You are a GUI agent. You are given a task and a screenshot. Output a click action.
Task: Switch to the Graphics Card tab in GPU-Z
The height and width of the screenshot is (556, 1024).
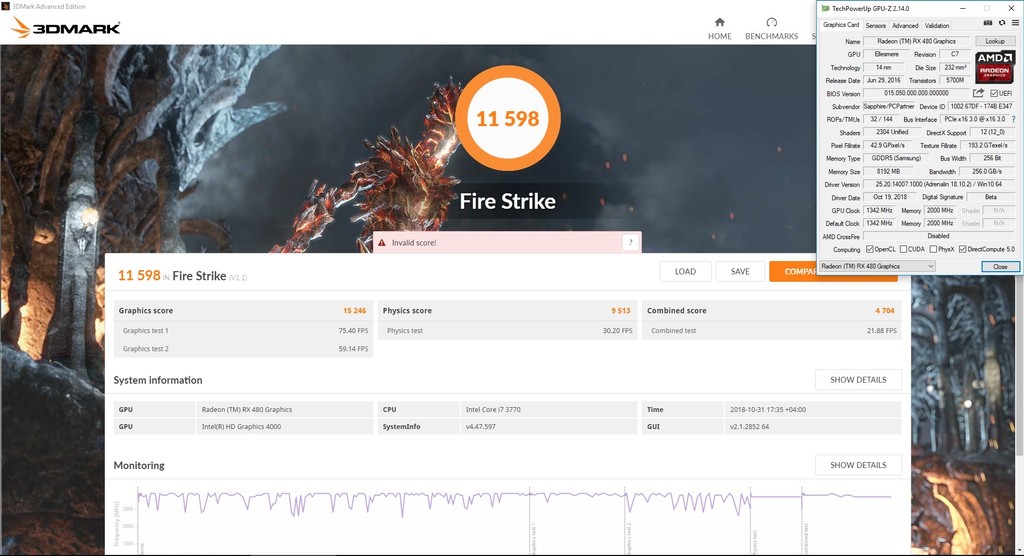[x=840, y=25]
